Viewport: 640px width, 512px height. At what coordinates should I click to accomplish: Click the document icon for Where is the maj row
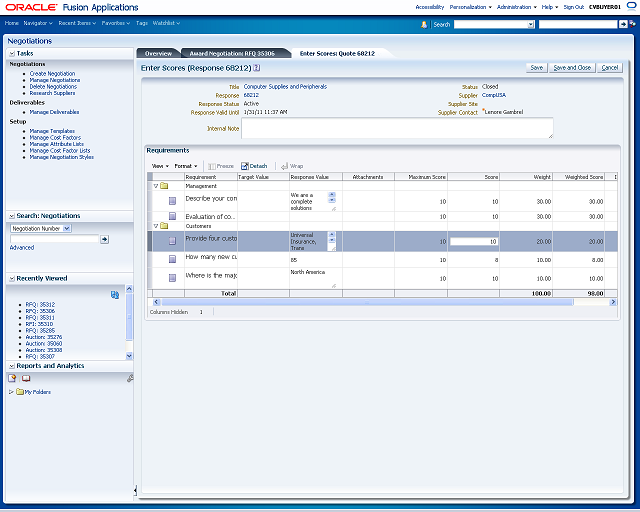(x=172, y=278)
